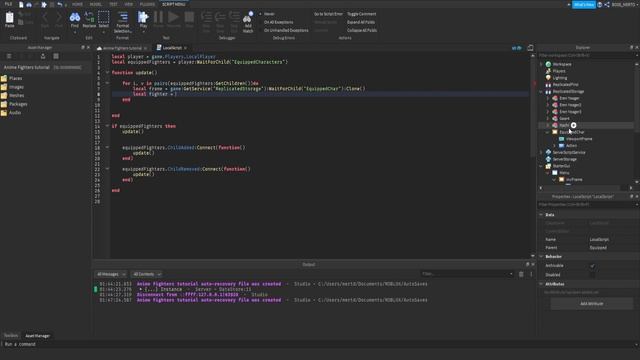Open the All Messages filter dropdown
The image size is (640, 360).
111,274
